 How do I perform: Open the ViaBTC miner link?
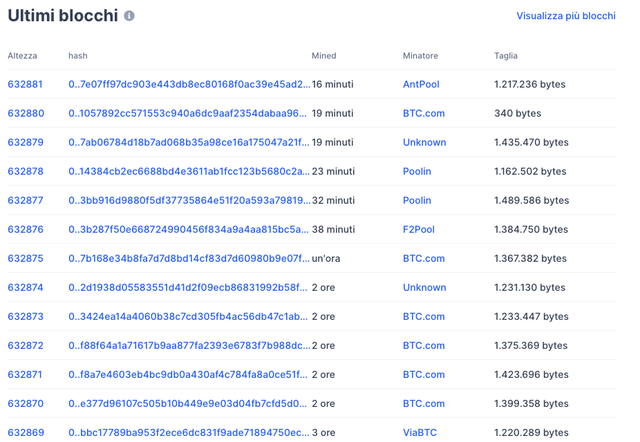(x=420, y=432)
